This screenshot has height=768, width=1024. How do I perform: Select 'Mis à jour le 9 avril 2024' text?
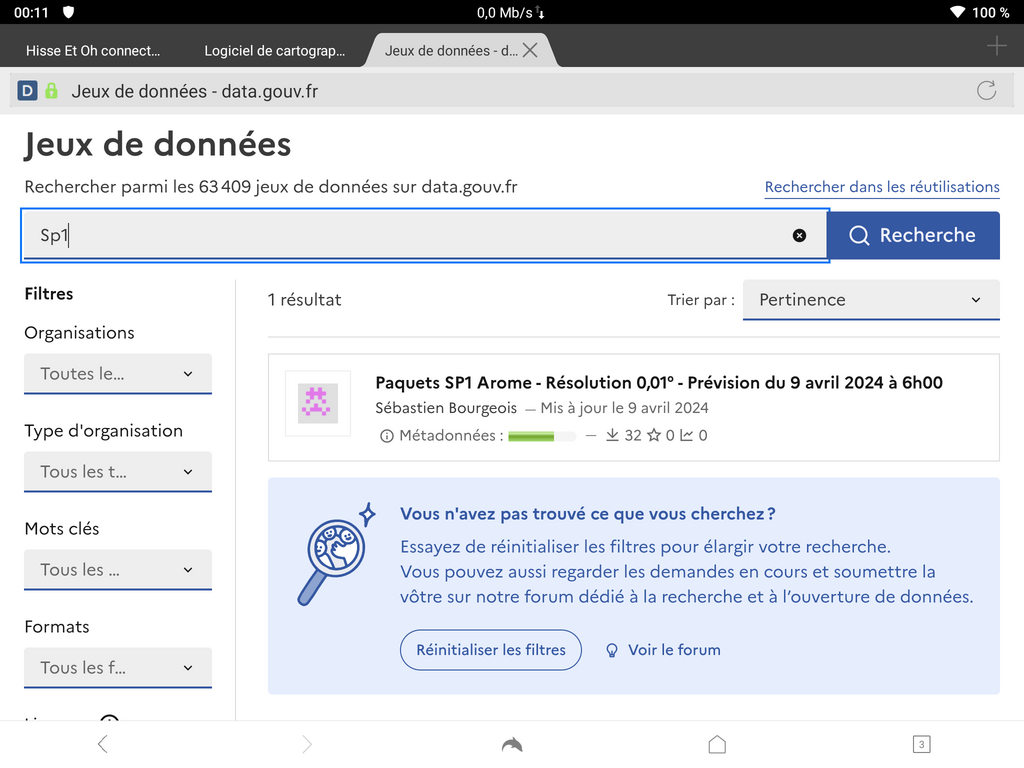click(624, 408)
